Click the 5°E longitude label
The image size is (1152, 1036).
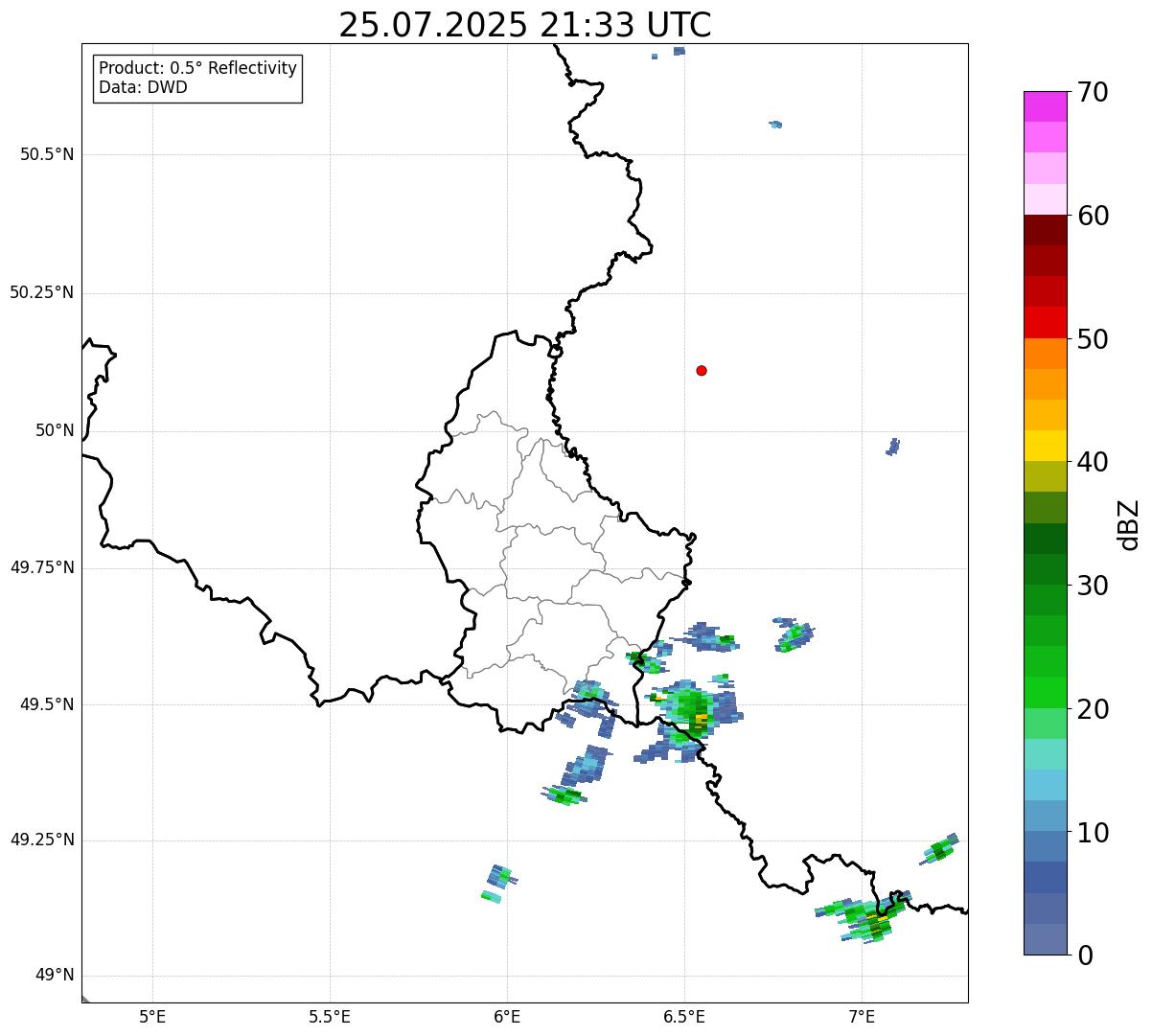click(152, 1016)
